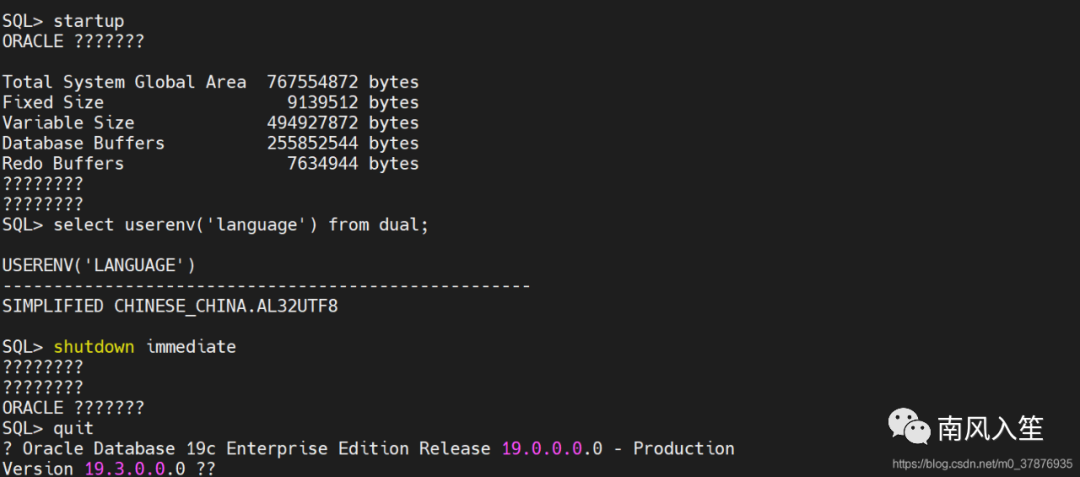This screenshot has height=477, width=1080.
Task: Click the Fixed Size 9139512 value
Action: tap(322, 103)
